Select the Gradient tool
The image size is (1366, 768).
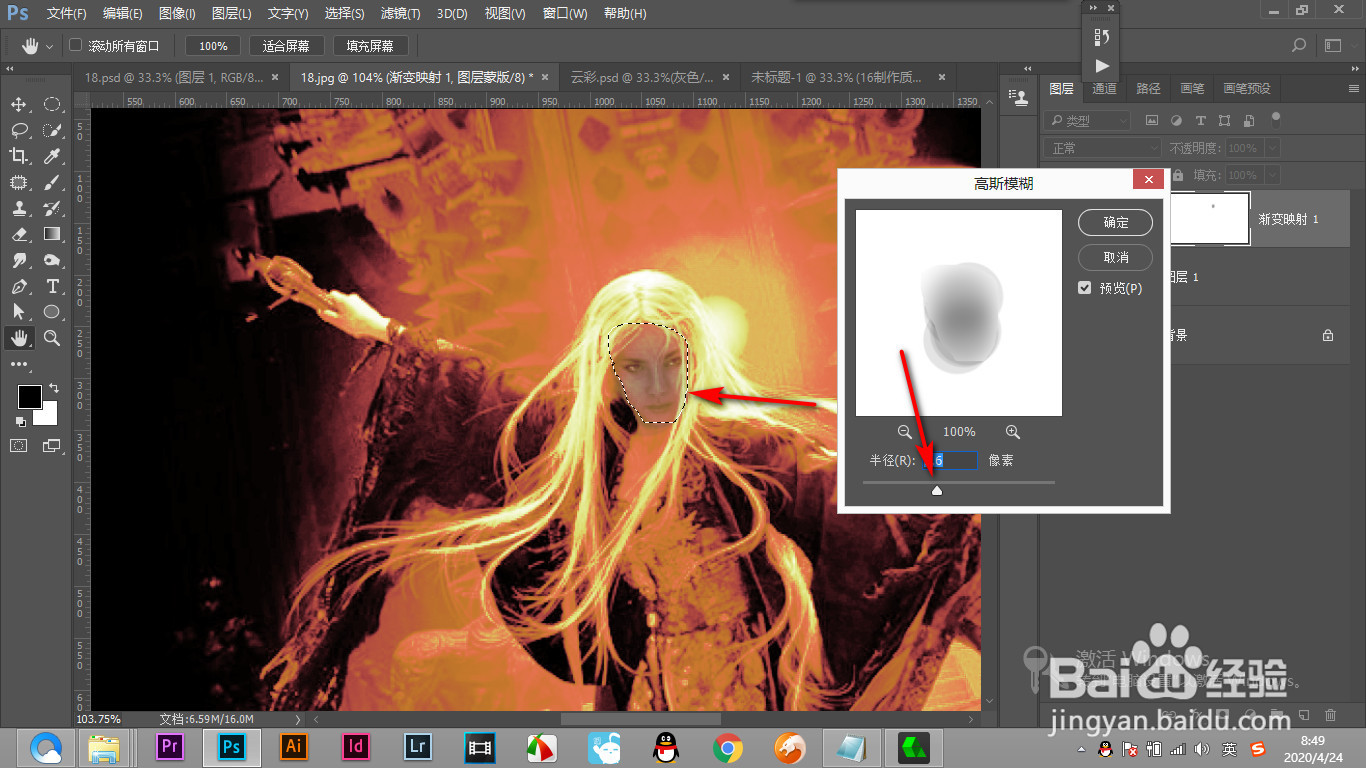click(x=52, y=234)
